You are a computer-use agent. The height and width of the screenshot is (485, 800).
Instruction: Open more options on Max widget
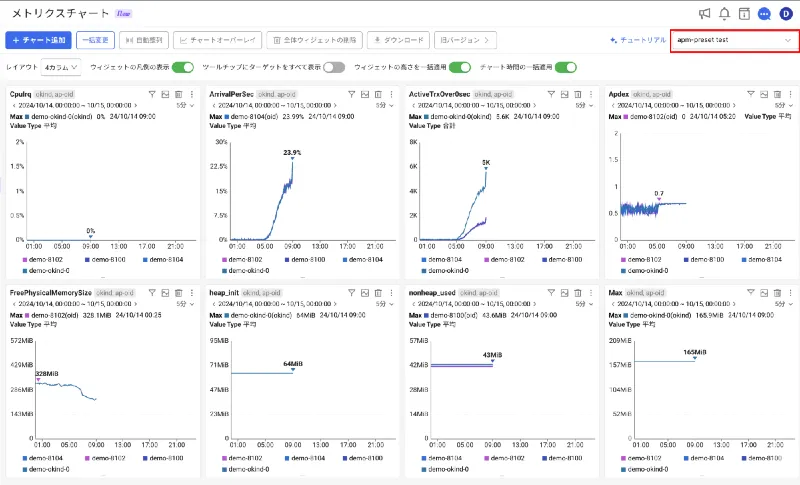click(x=790, y=293)
